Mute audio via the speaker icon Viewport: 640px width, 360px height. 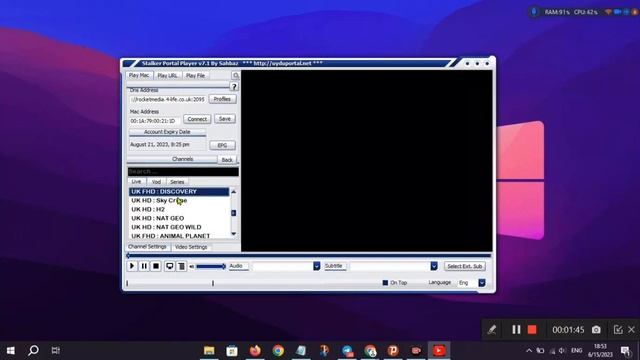pyautogui.click(x=191, y=267)
